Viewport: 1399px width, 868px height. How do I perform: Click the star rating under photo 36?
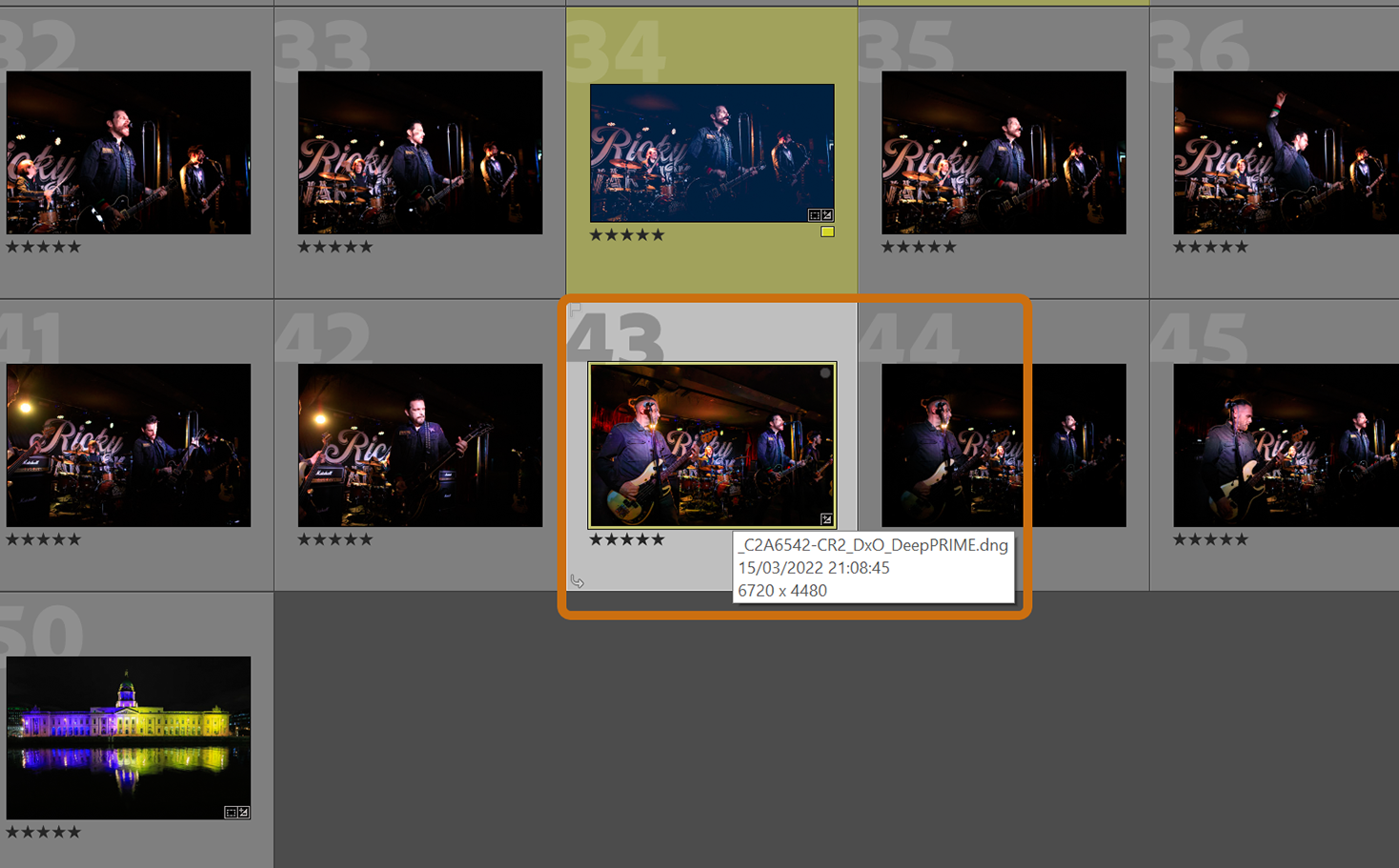[1210, 247]
